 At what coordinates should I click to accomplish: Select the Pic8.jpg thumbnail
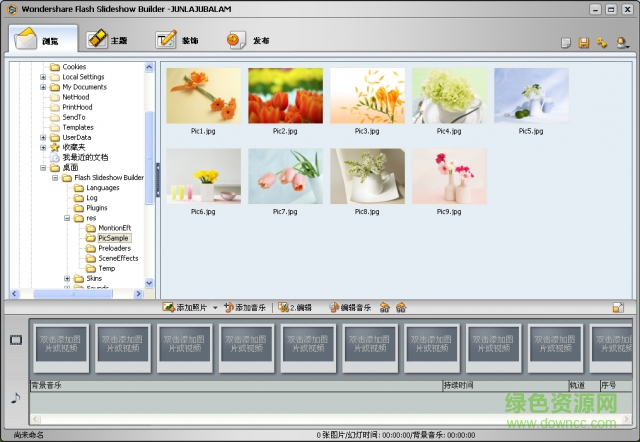(368, 177)
